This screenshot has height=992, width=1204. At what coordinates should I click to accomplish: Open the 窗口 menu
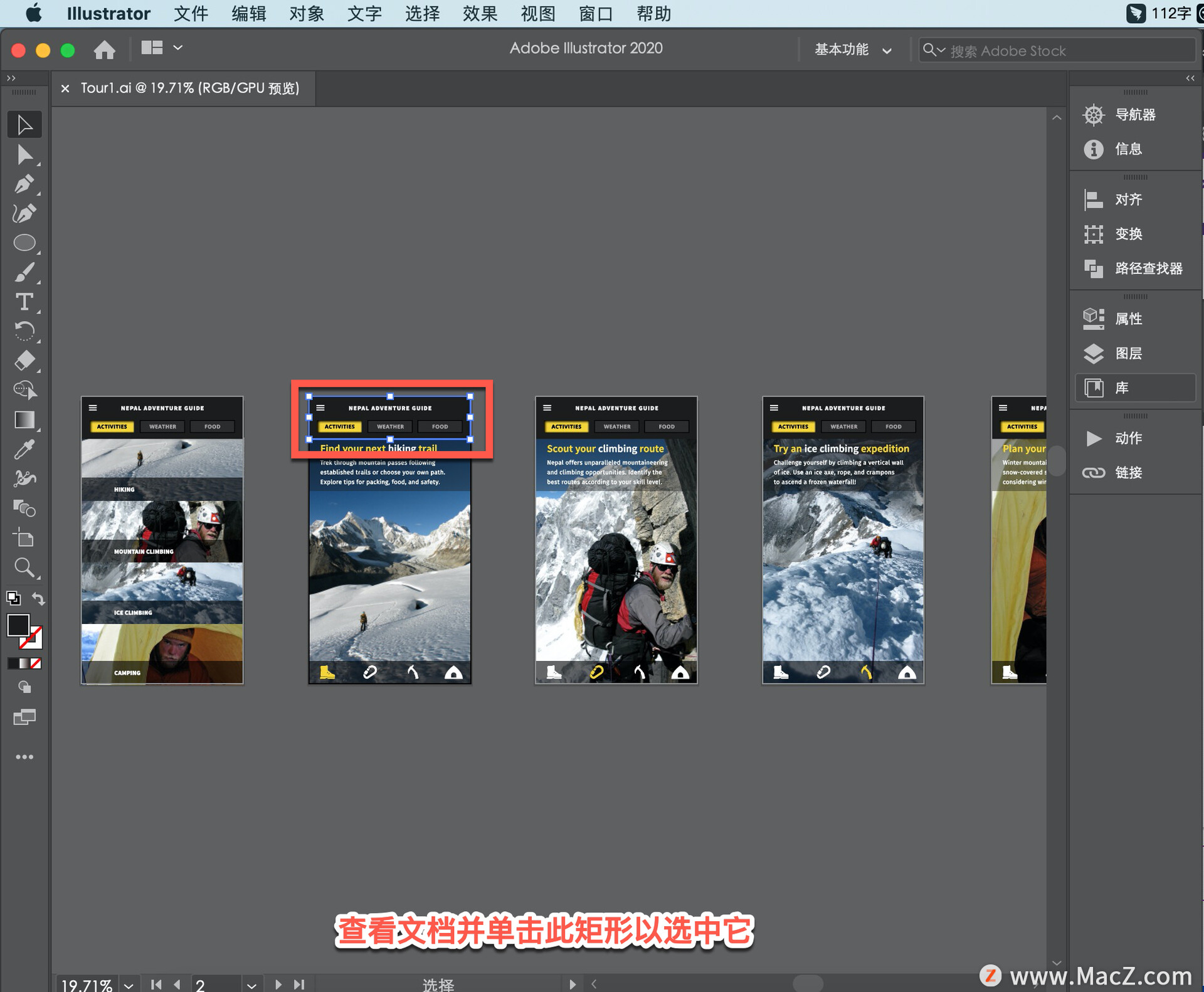(x=596, y=14)
